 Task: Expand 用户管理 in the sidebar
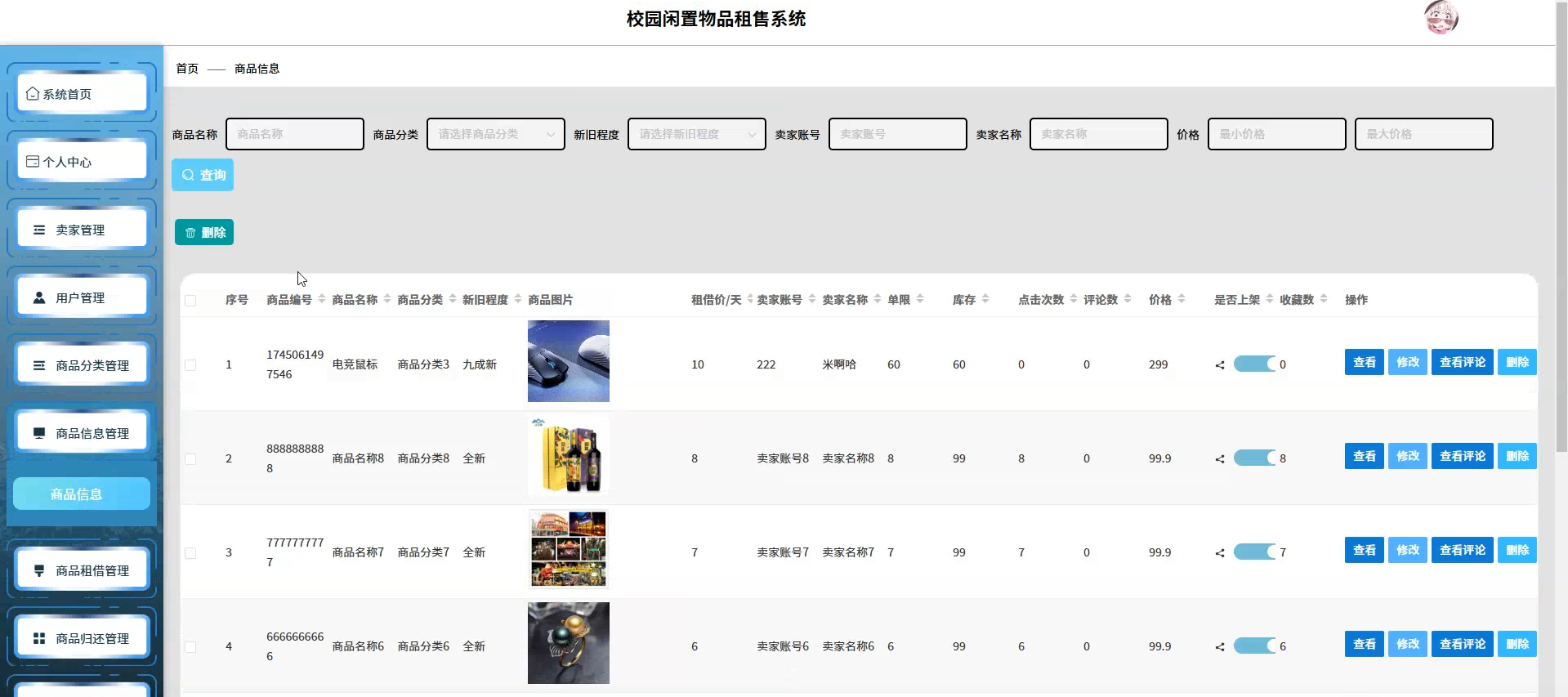(82, 297)
